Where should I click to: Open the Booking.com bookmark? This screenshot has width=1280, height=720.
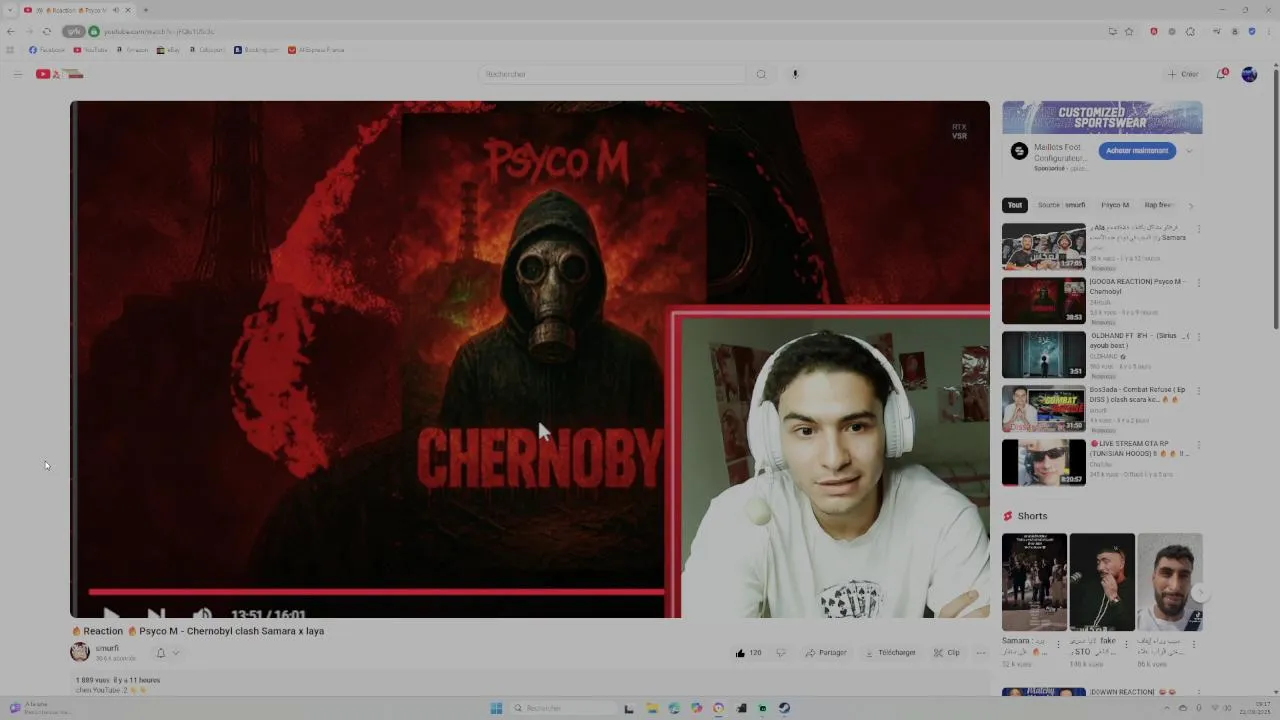pos(256,50)
